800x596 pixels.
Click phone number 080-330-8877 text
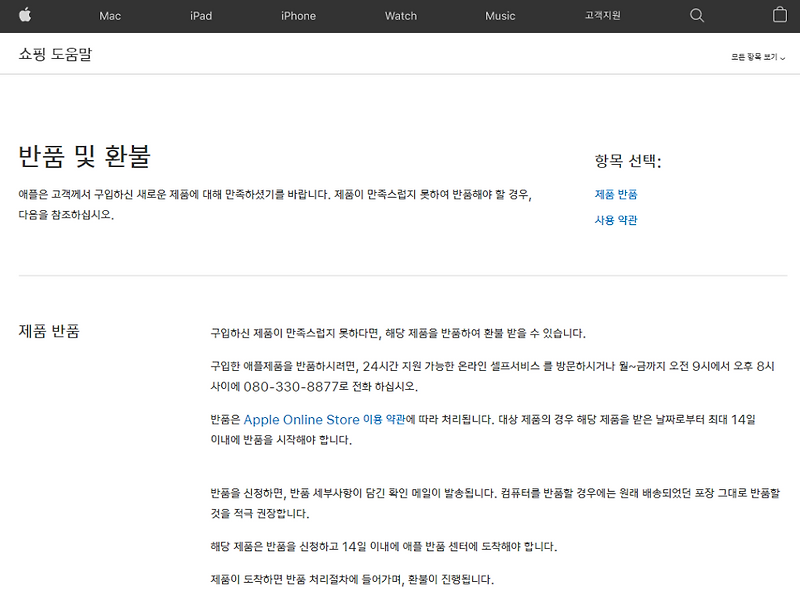(291, 386)
